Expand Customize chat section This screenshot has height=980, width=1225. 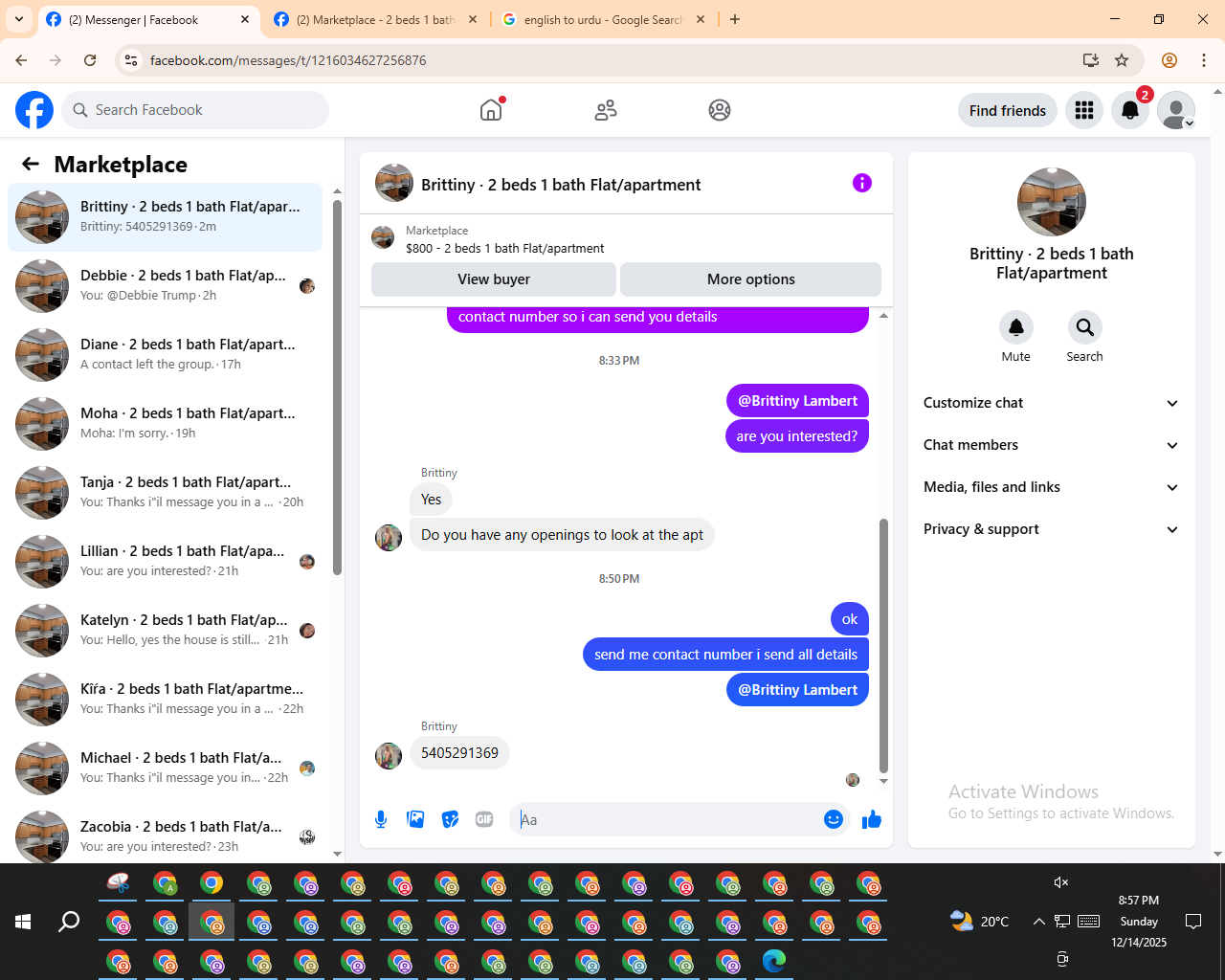pos(1051,403)
